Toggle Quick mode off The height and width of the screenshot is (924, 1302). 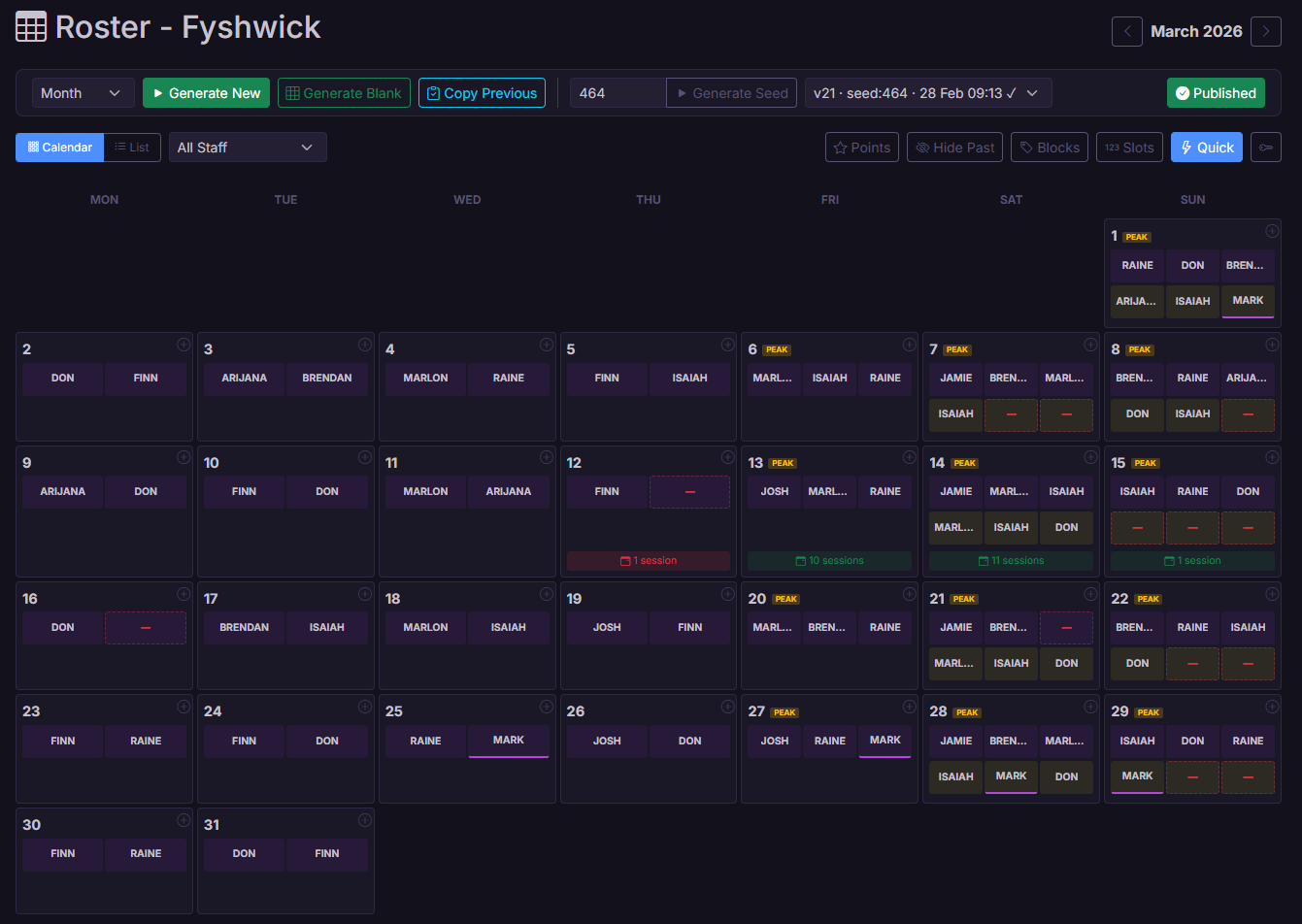(x=1206, y=147)
